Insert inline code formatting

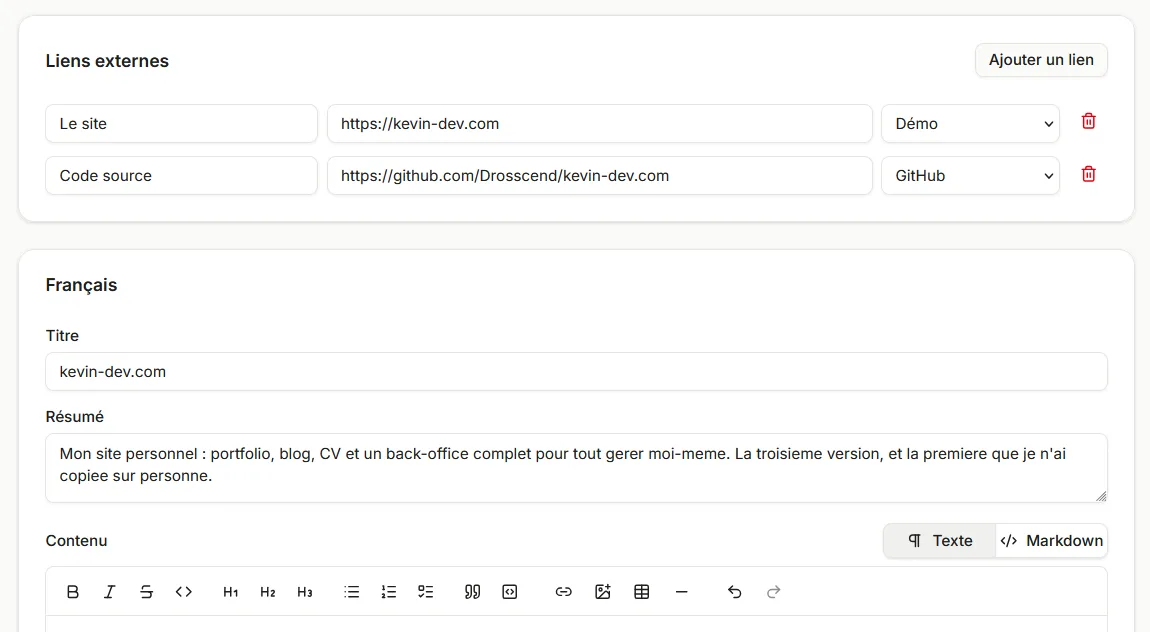coord(183,592)
